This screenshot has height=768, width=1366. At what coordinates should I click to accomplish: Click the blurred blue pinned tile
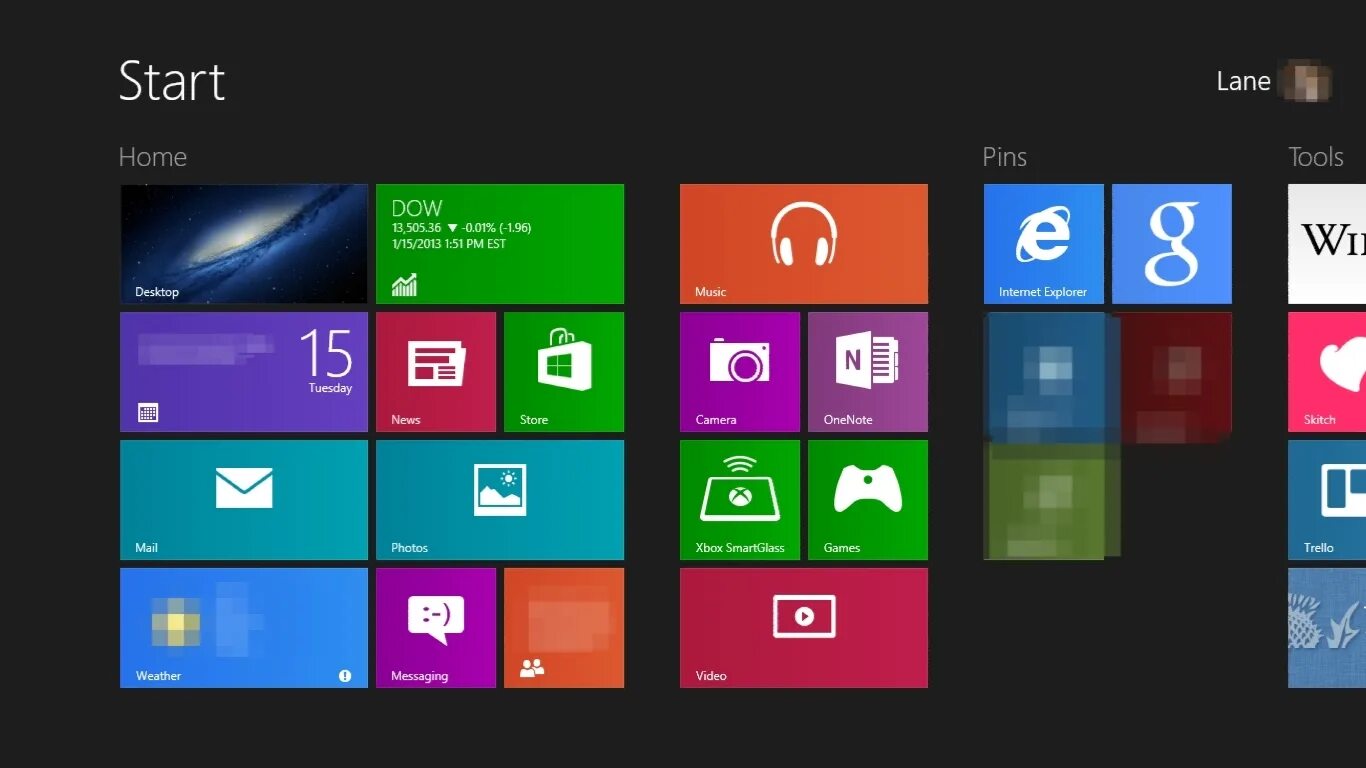pyautogui.click(x=1045, y=376)
